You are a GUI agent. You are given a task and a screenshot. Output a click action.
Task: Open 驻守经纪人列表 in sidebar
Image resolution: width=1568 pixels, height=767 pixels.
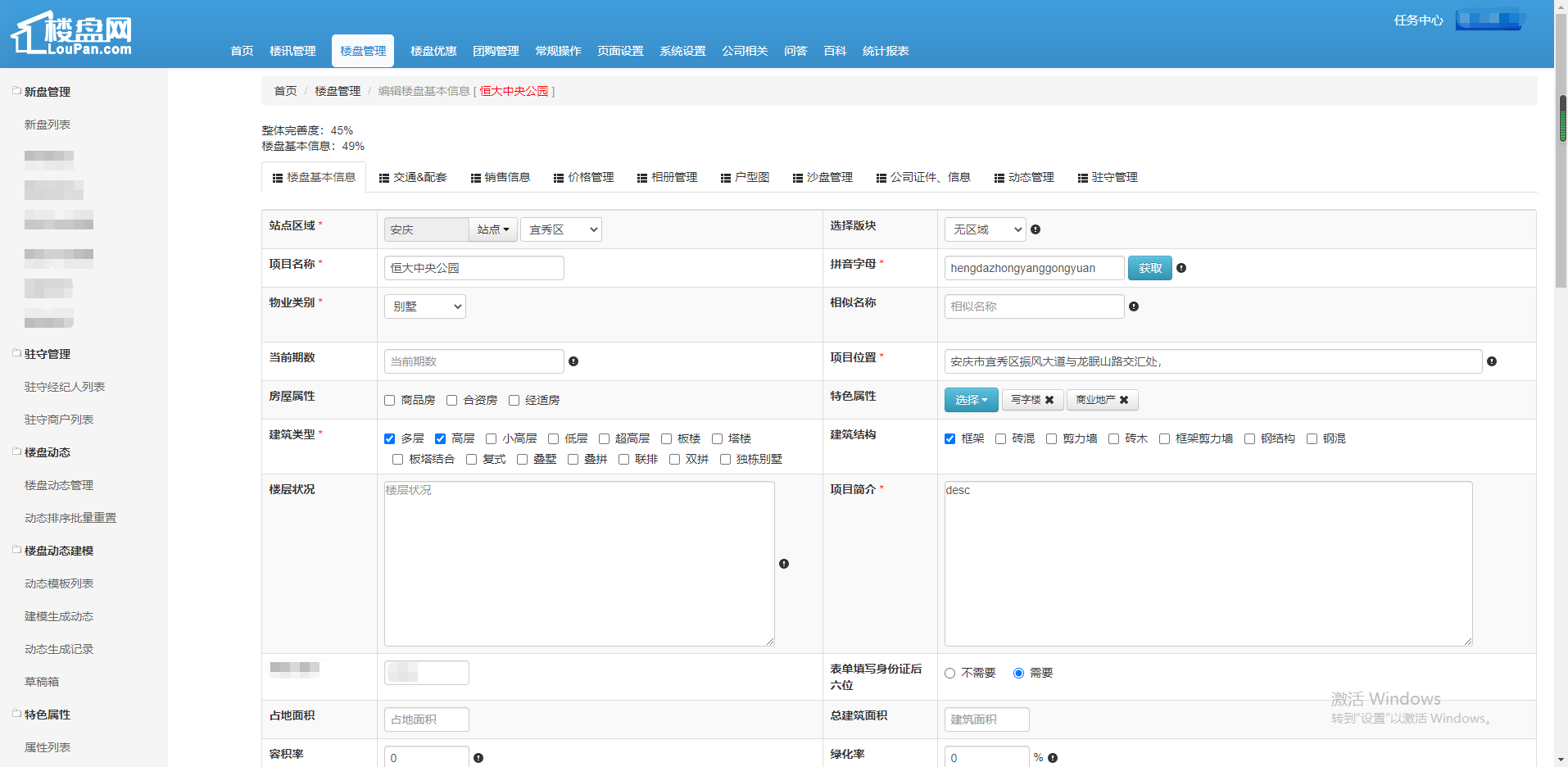click(x=65, y=387)
